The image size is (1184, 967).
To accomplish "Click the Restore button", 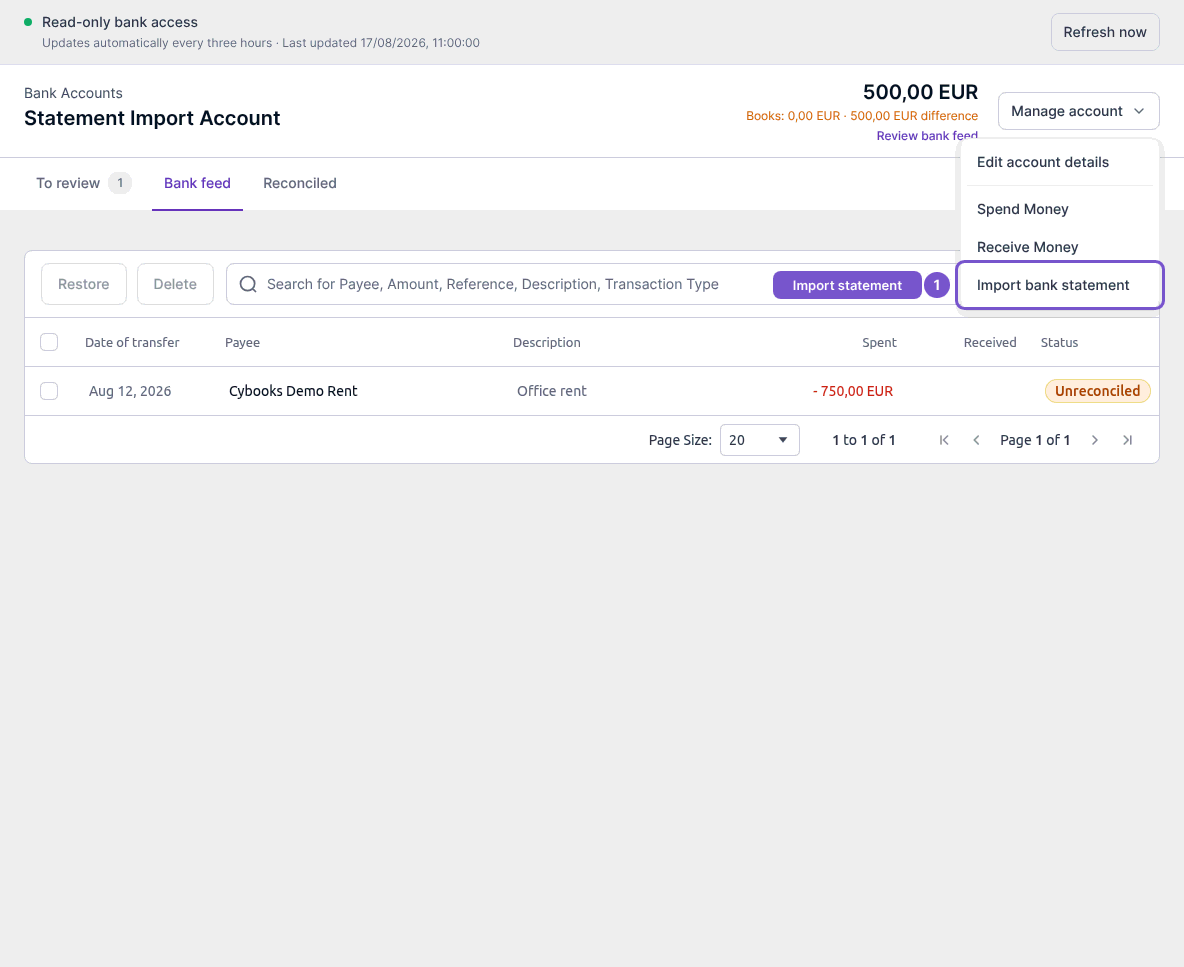I will [84, 284].
